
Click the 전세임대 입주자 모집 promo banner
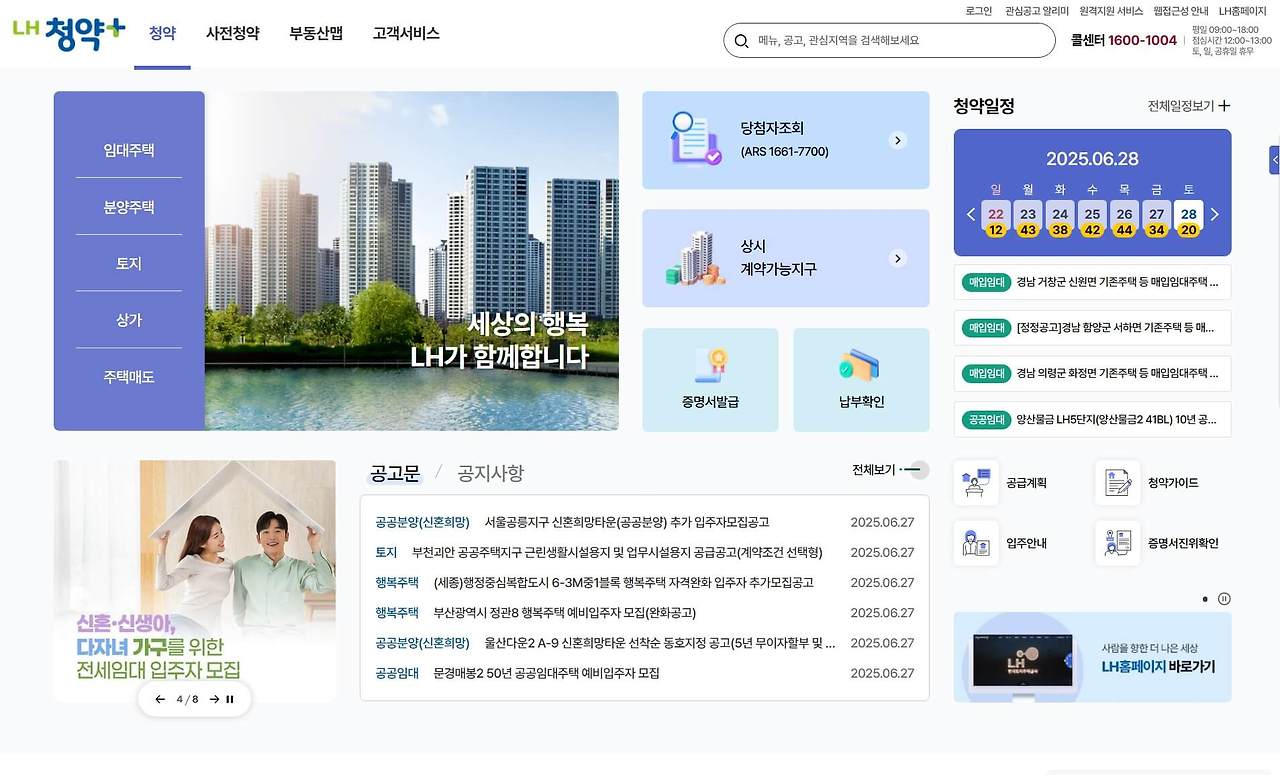(x=195, y=580)
